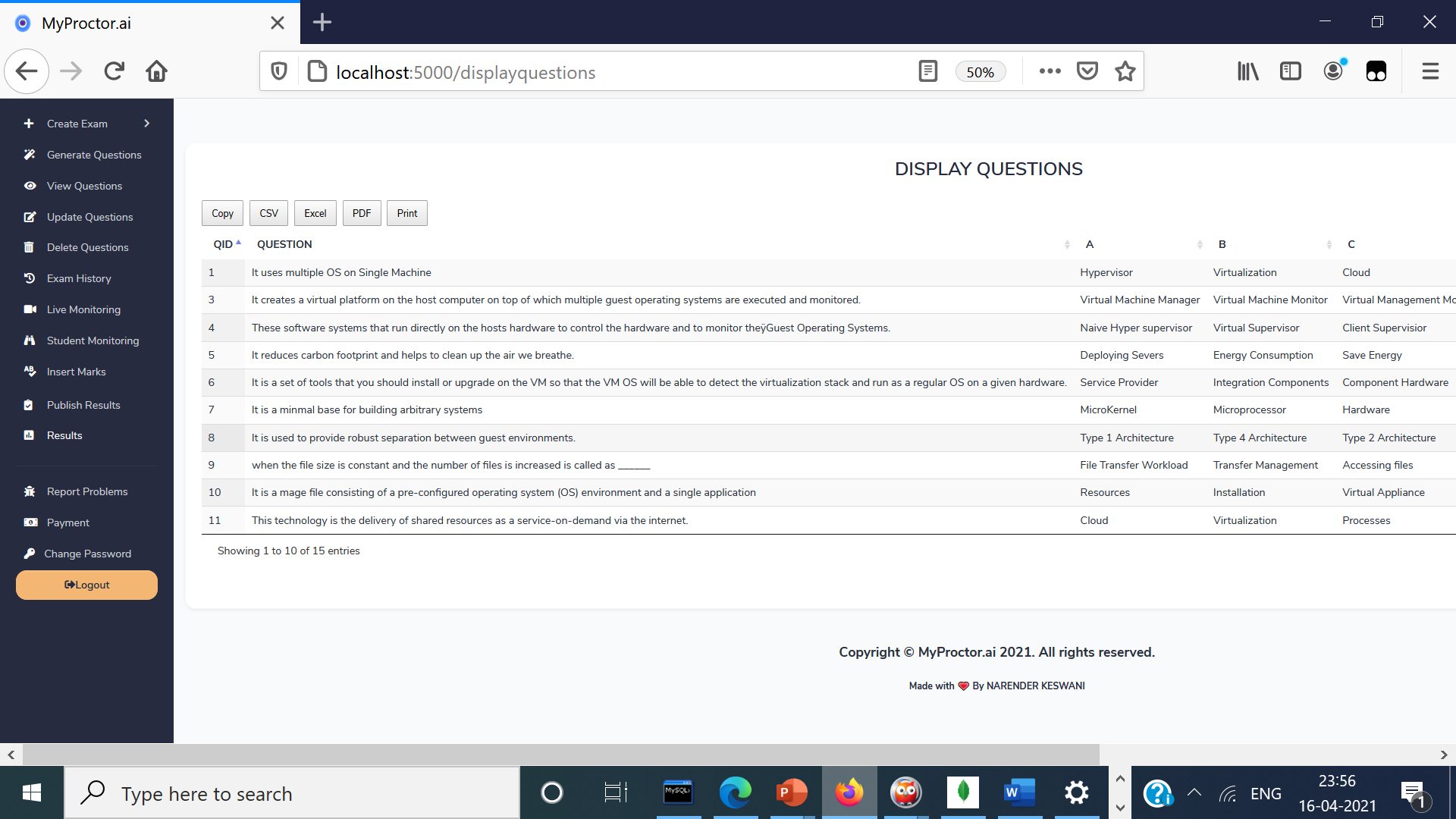Click the Firefox home icon
The image size is (1456, 819).
[x=156, y=71]
